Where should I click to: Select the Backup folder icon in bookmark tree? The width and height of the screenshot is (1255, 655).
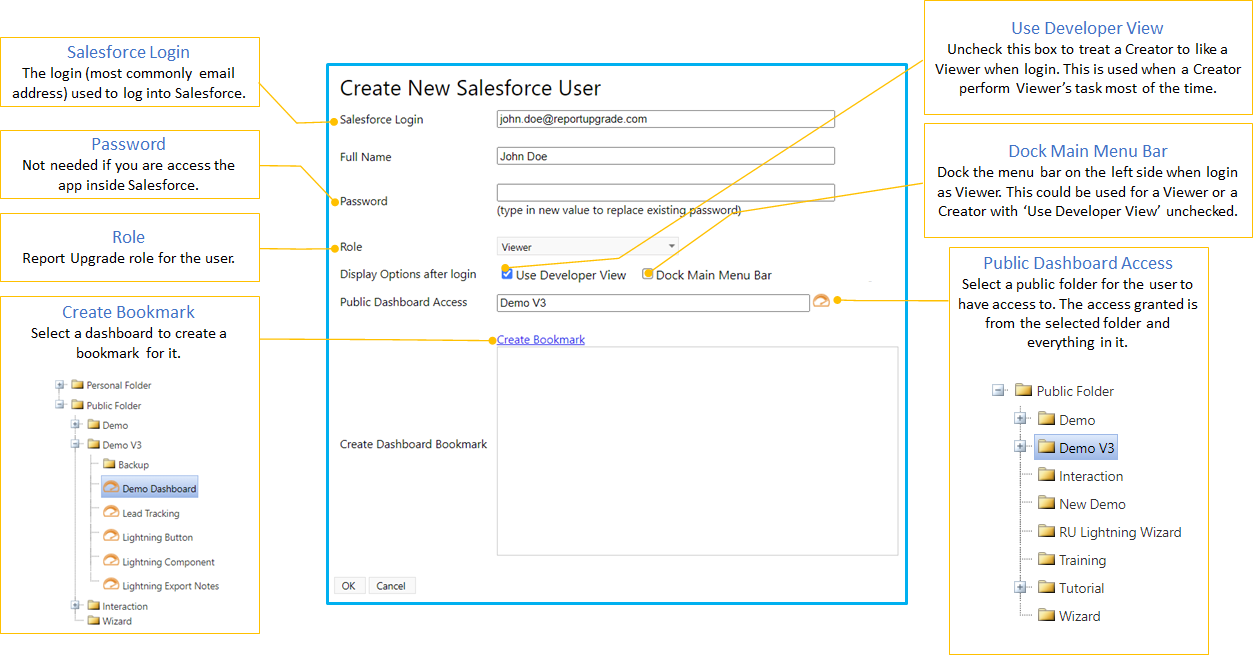pyautogui.click(x=109, y=464)
